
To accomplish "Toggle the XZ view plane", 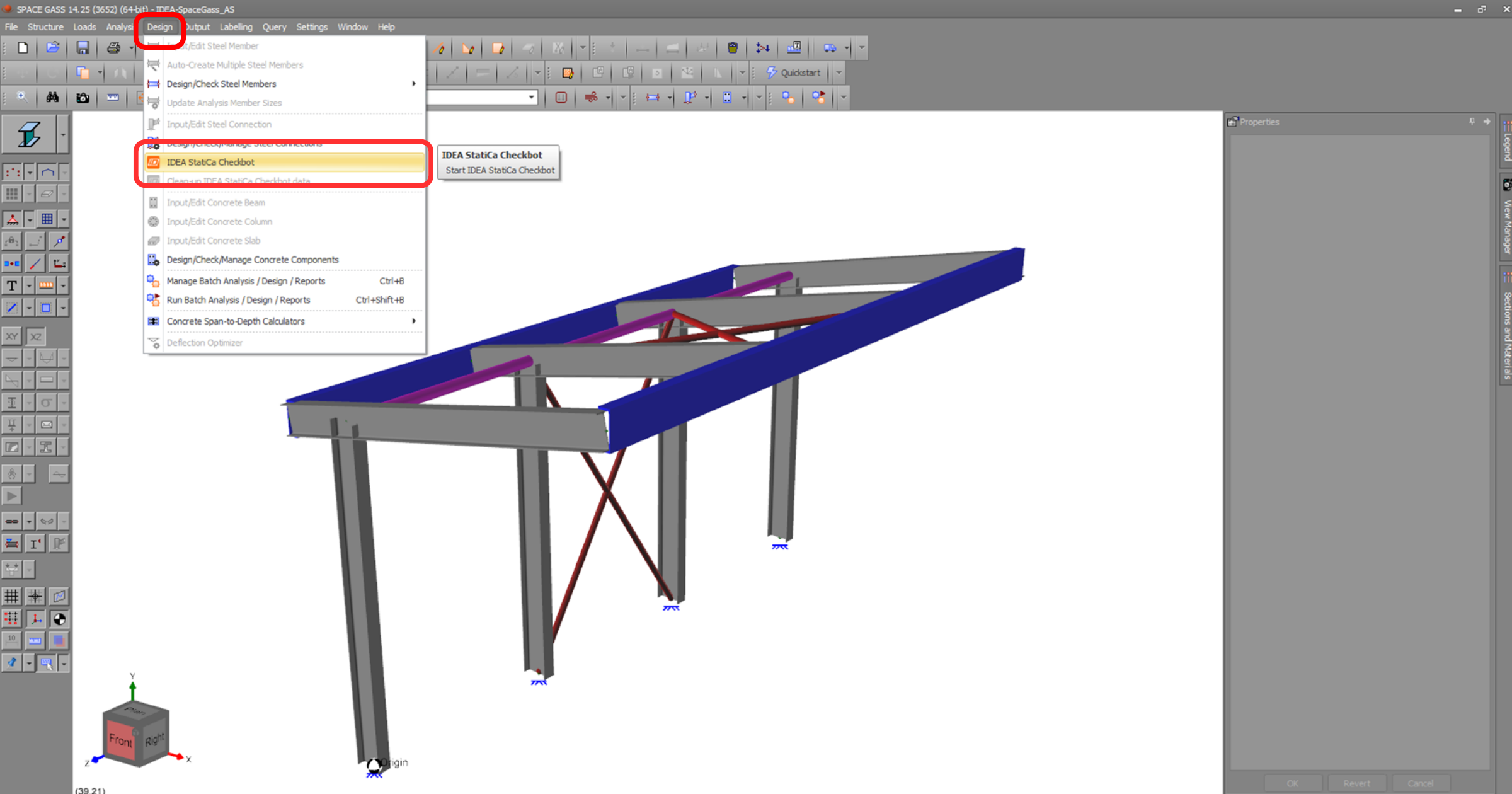I will [36, 336].
